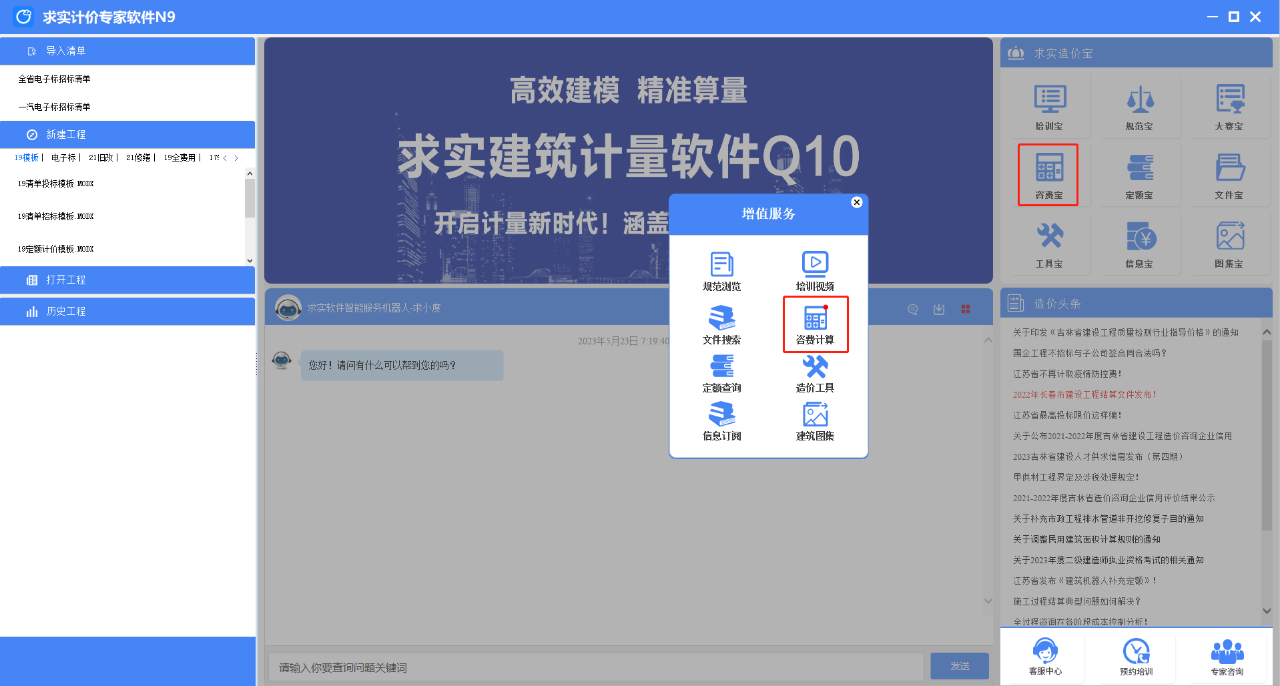The height and width of the screenshot is (686, 1280).
Task: Open news 甲供材工程界定及涉税处理规定！
Action: tap(1076, 477)
